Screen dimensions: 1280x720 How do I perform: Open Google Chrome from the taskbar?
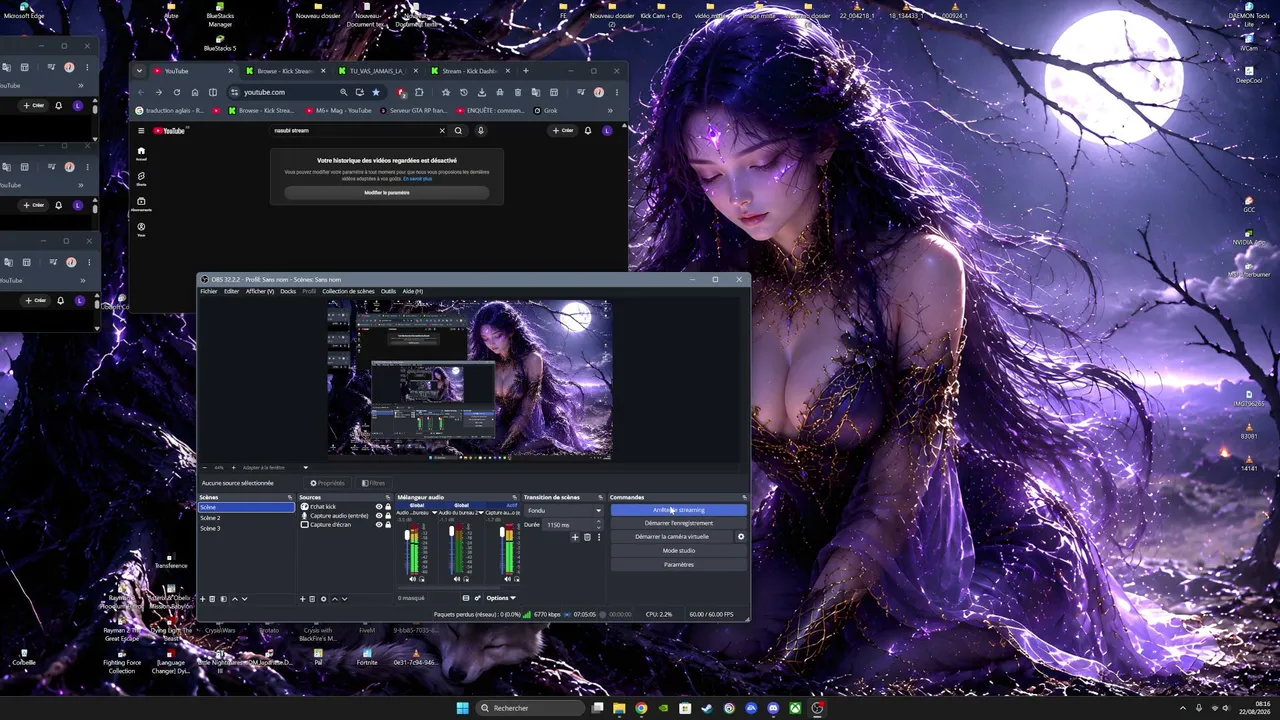tap(641, 708)
